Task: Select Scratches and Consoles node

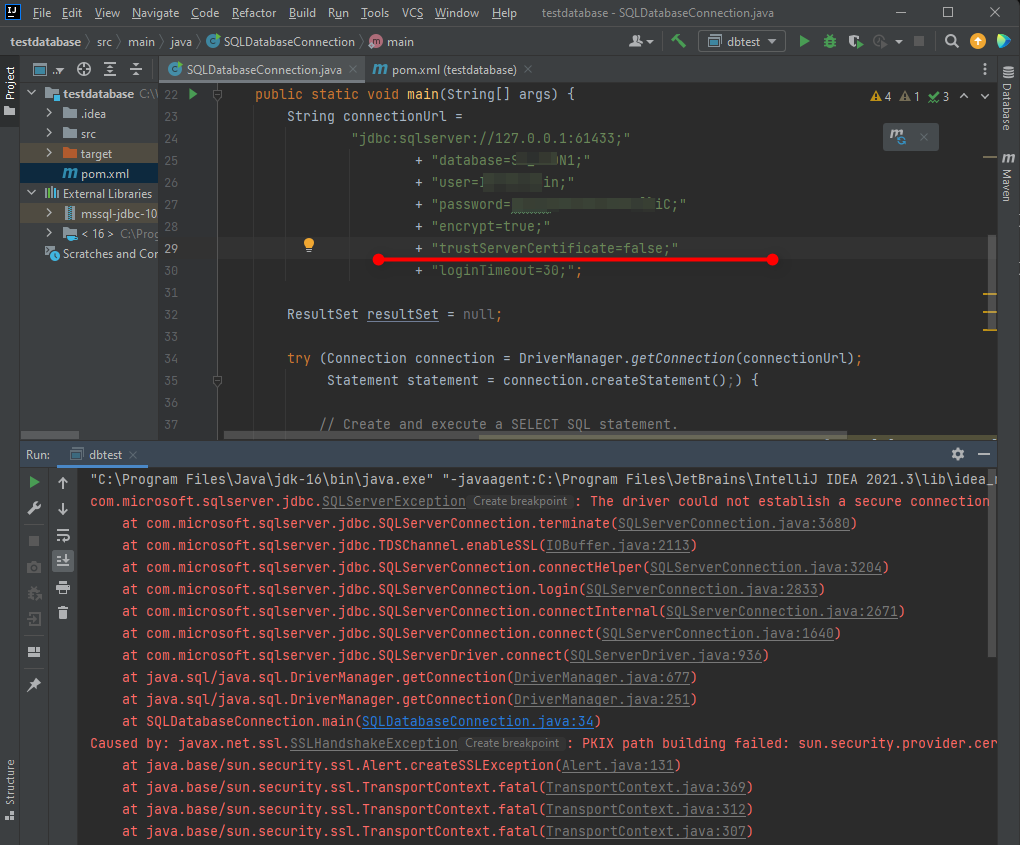Action: (101, 254)
